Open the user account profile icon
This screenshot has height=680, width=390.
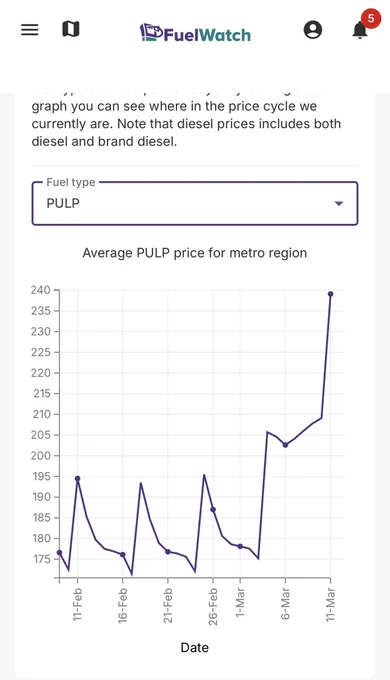click(313, 30)
